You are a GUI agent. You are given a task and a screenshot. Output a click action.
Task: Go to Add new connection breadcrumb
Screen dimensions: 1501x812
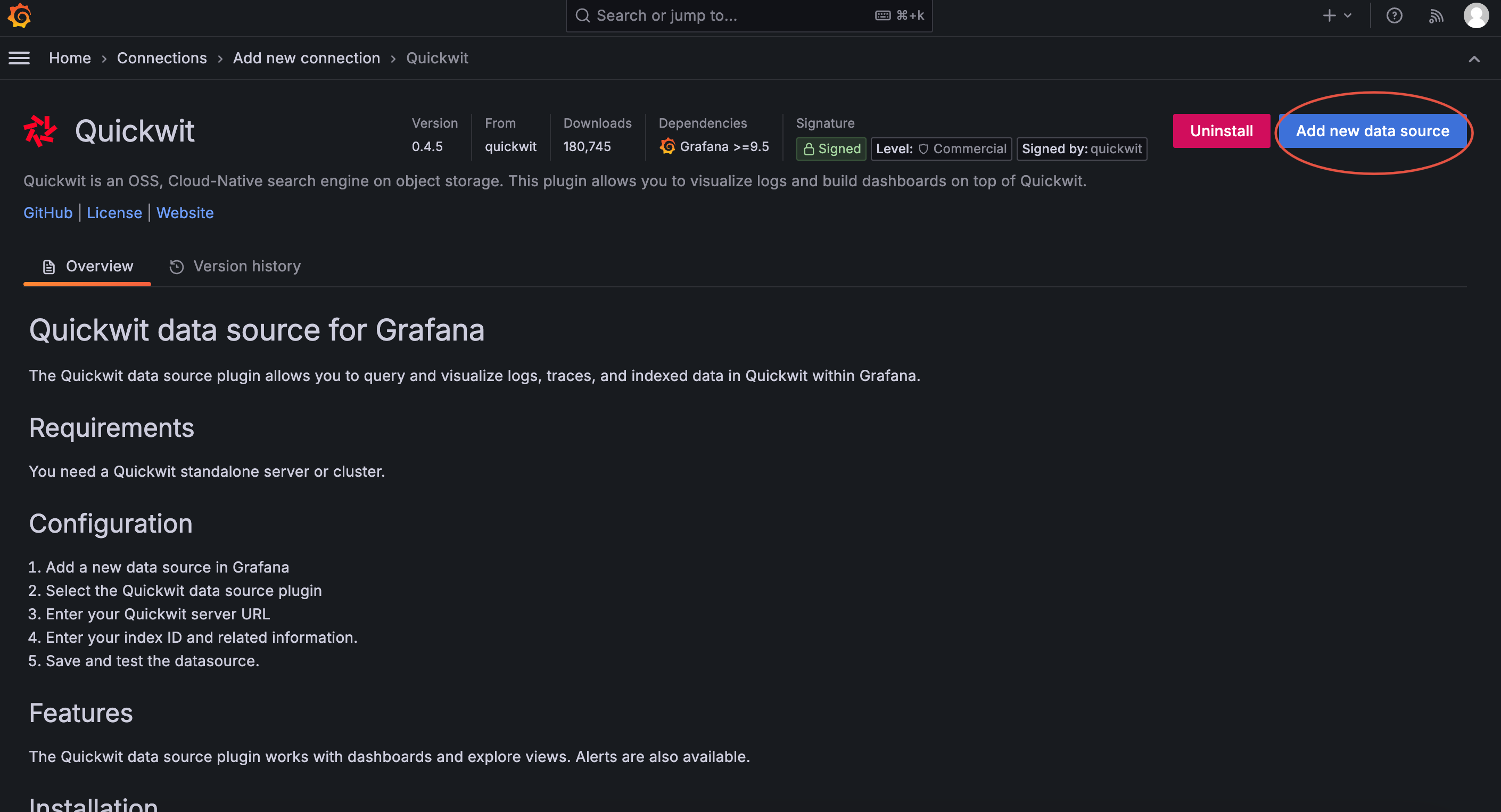pos(307,58)
